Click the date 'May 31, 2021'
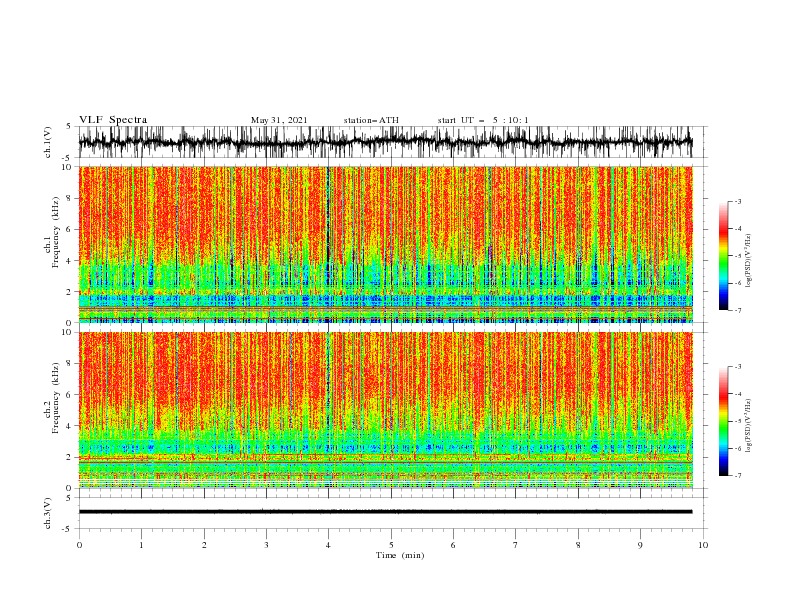This screenshot has height=612, width=792. tap(279, 120)
